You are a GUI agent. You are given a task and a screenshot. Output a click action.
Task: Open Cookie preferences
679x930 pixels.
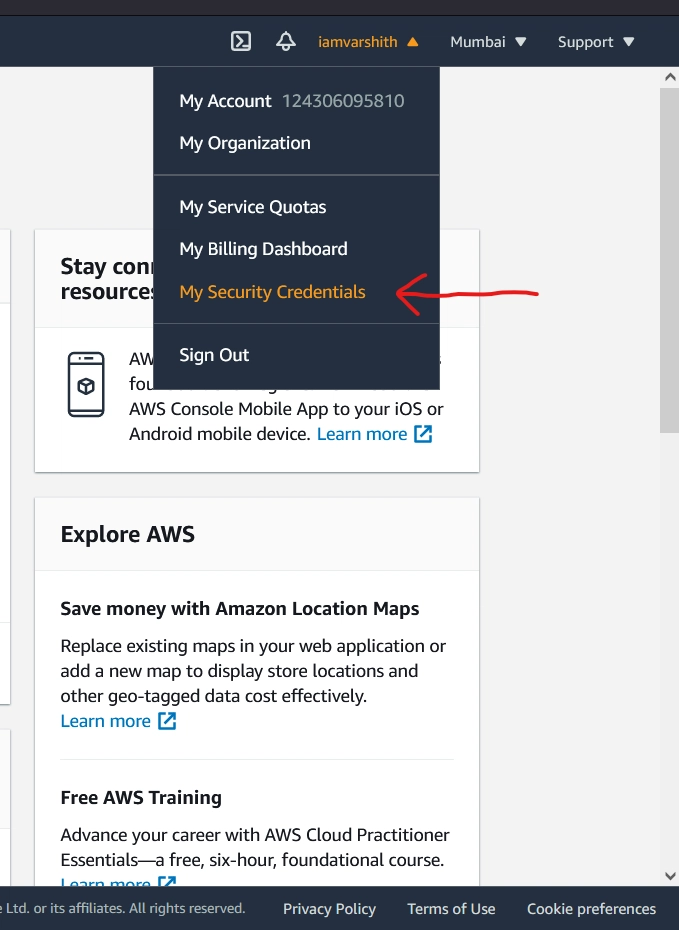[x=591, y=909]
